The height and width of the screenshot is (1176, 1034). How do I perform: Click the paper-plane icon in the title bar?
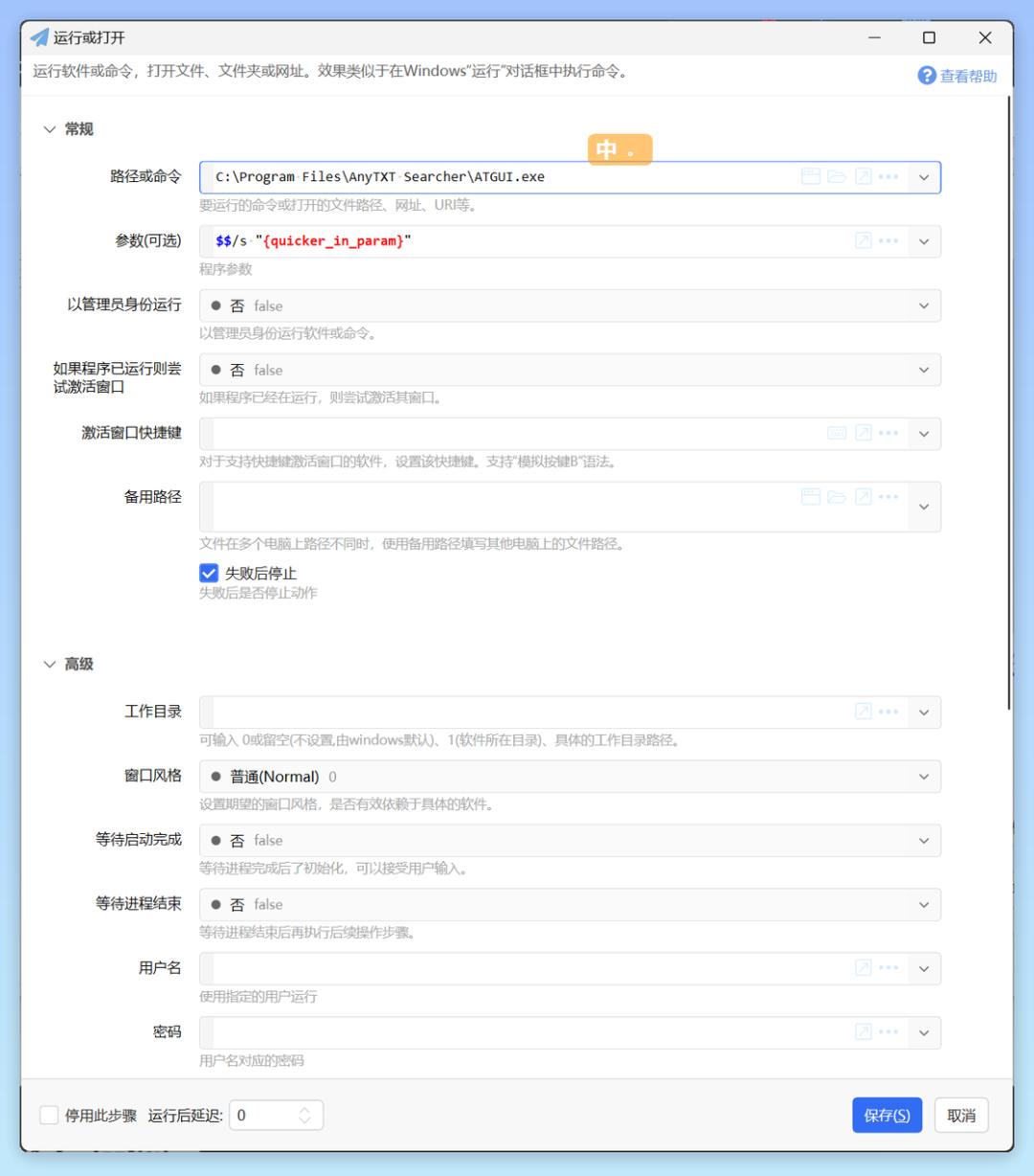tap(39, 38)
